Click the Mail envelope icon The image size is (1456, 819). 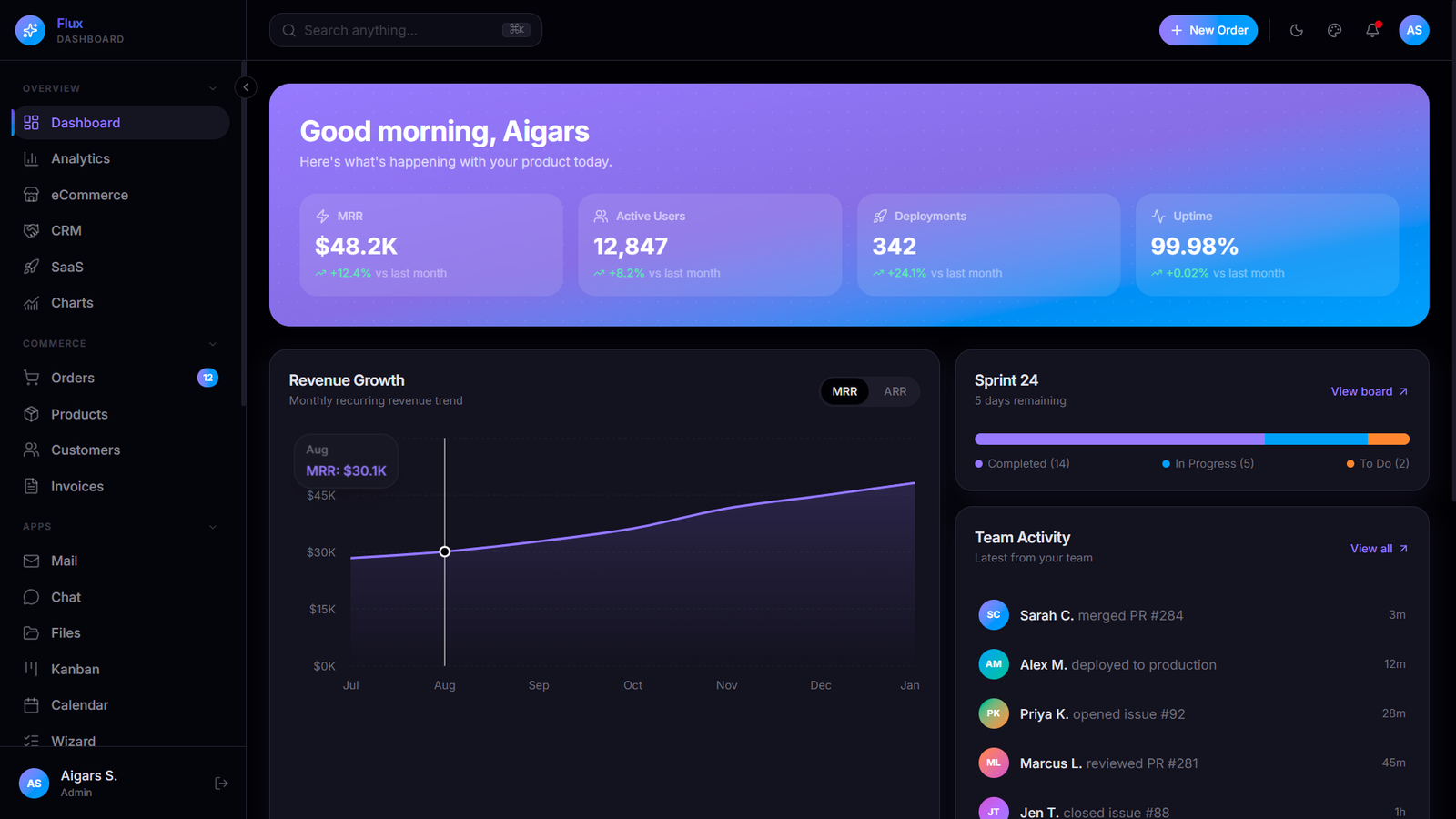click(x=31, y=561)
